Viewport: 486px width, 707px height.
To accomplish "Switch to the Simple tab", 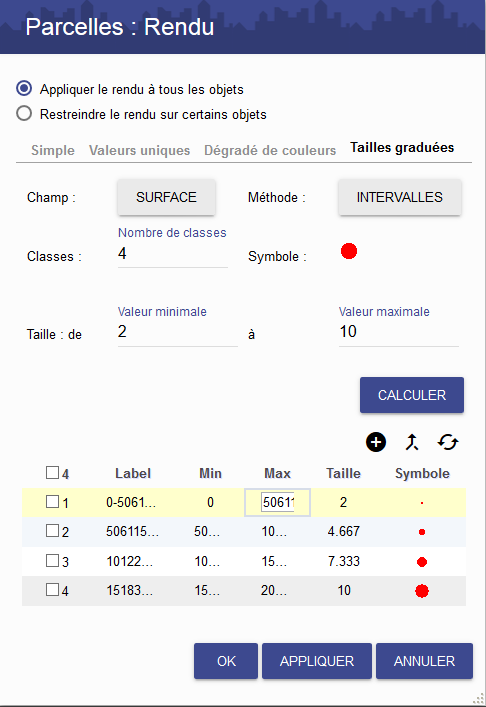I will point(53,150).
